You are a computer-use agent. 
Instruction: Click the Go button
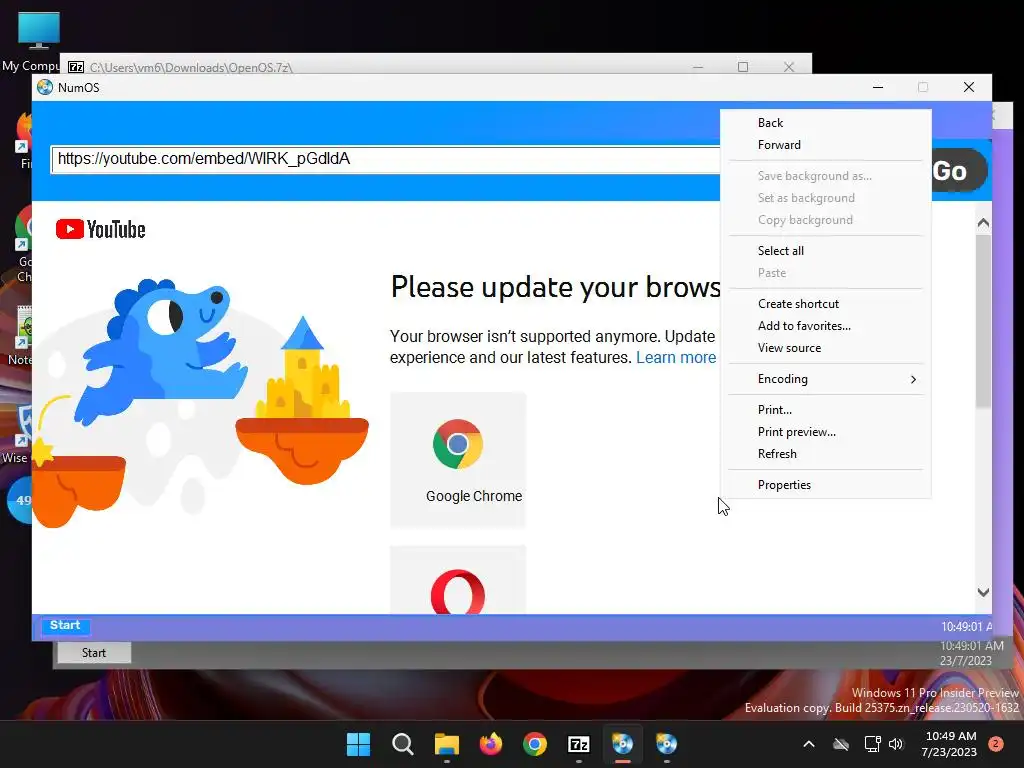click(958, 170)
